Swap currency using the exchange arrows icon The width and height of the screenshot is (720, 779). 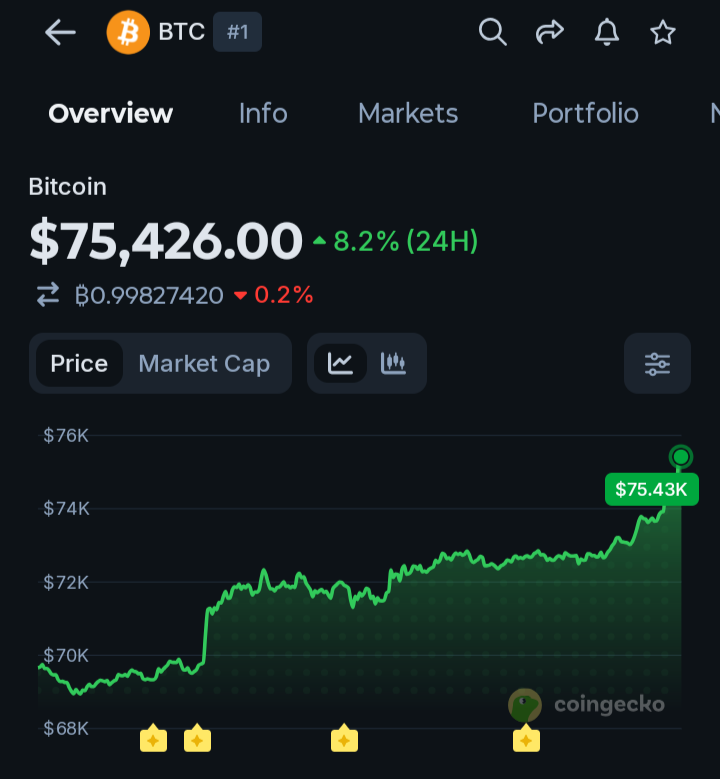pos(48,295)
